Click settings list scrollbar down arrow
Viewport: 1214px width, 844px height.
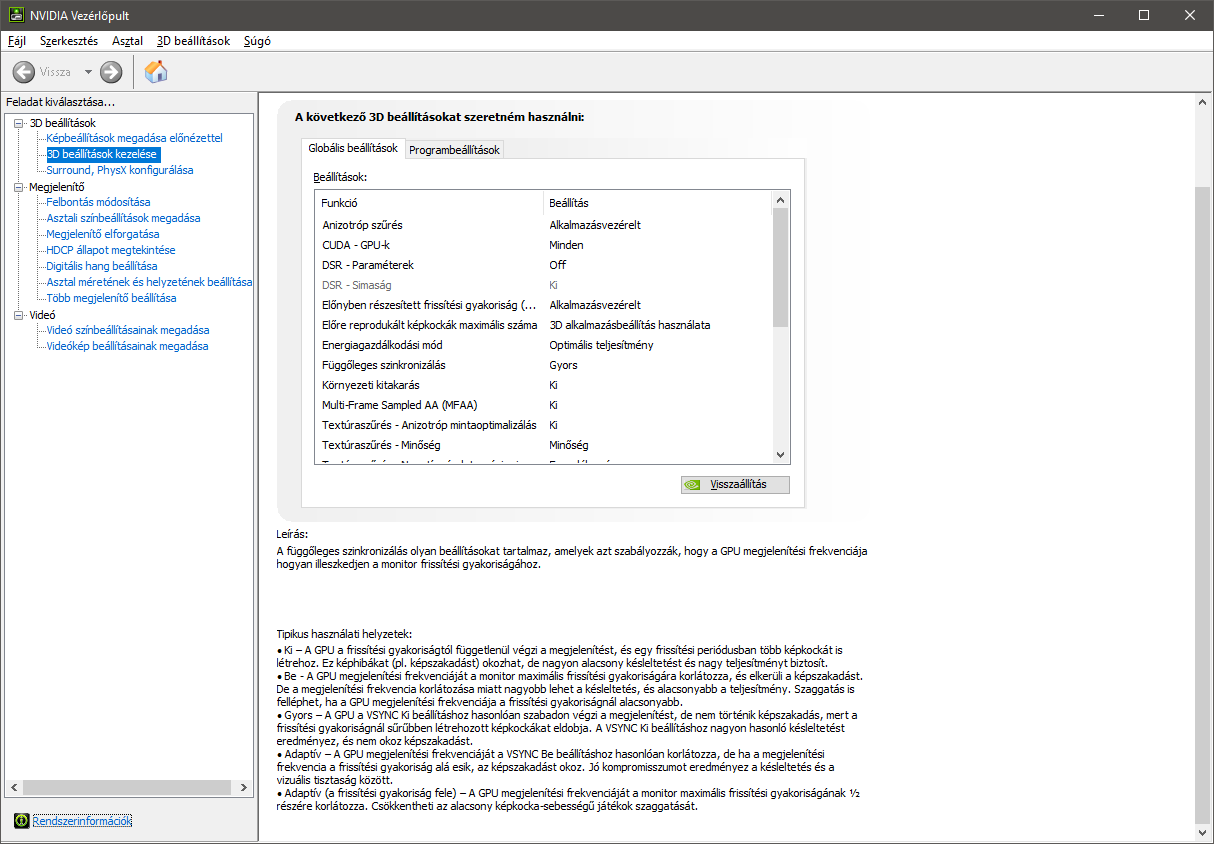pos(781,456)
